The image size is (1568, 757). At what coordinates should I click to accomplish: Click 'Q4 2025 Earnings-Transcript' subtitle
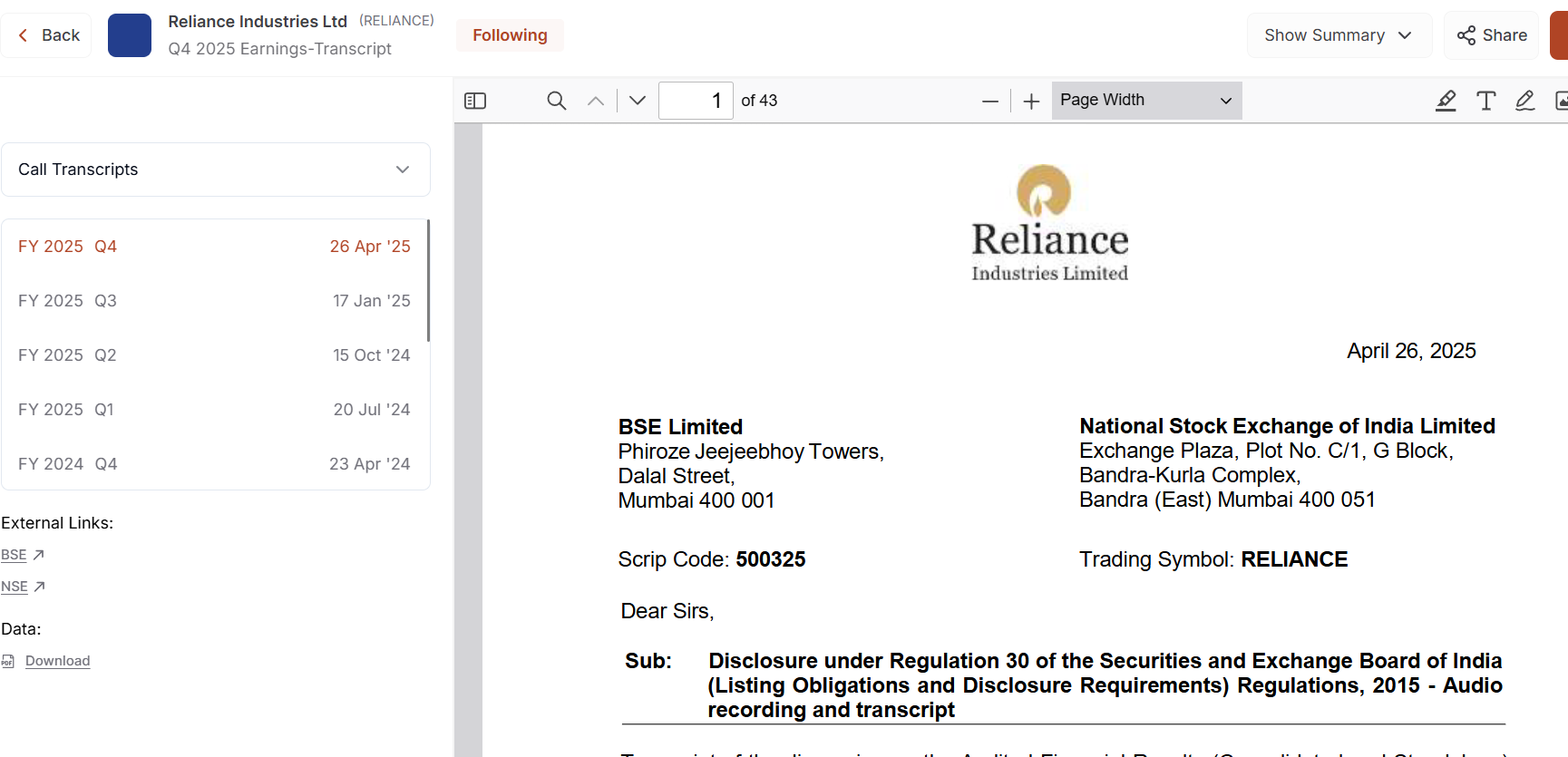[x=279, y=49]
